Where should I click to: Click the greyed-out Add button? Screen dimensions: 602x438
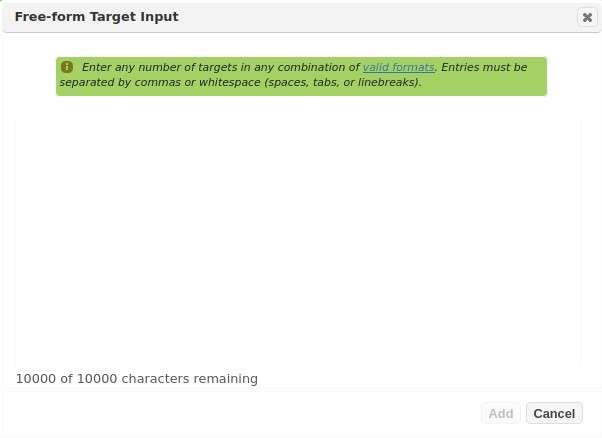[x=501, y=413]
